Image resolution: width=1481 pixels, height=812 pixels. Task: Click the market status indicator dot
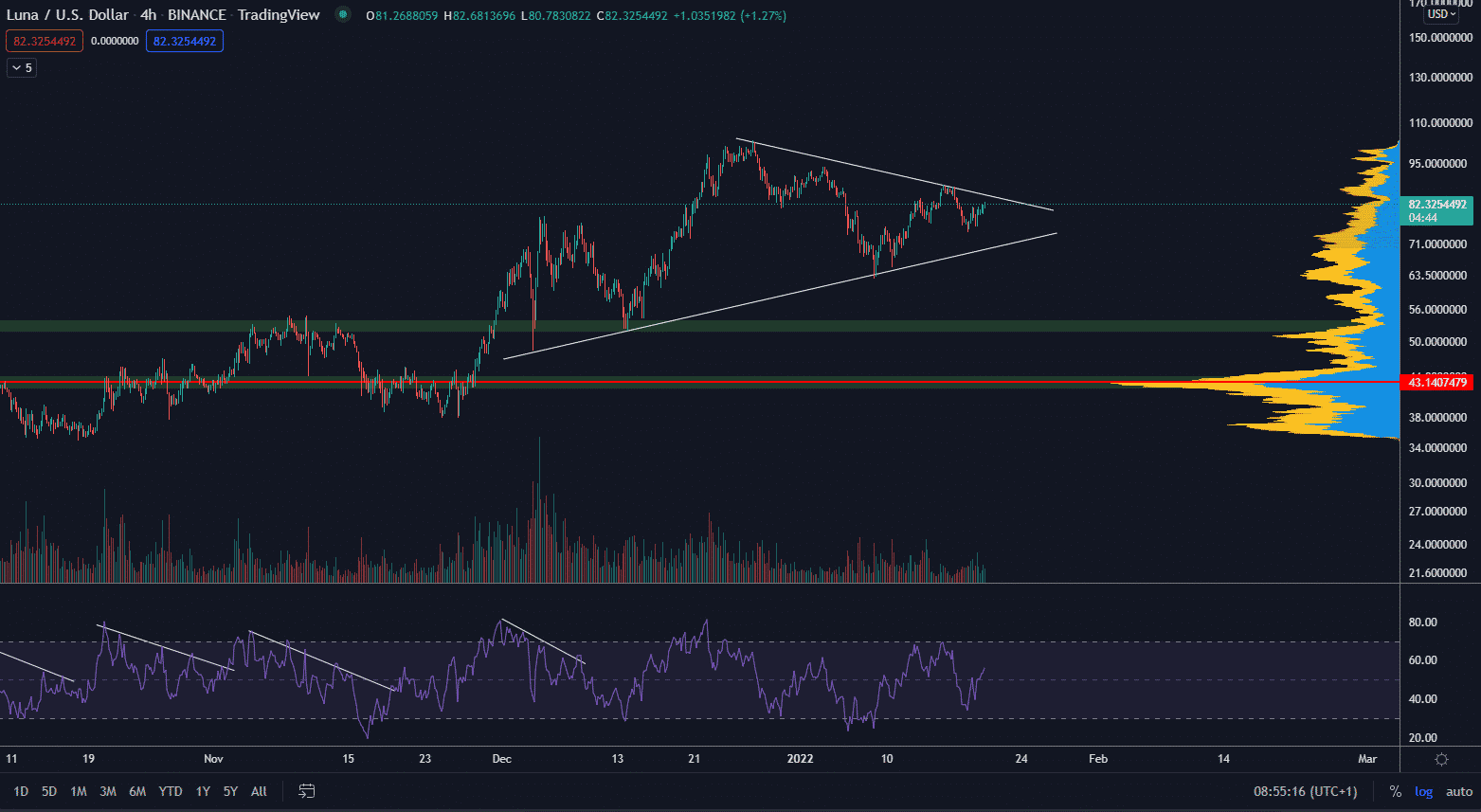343,15
